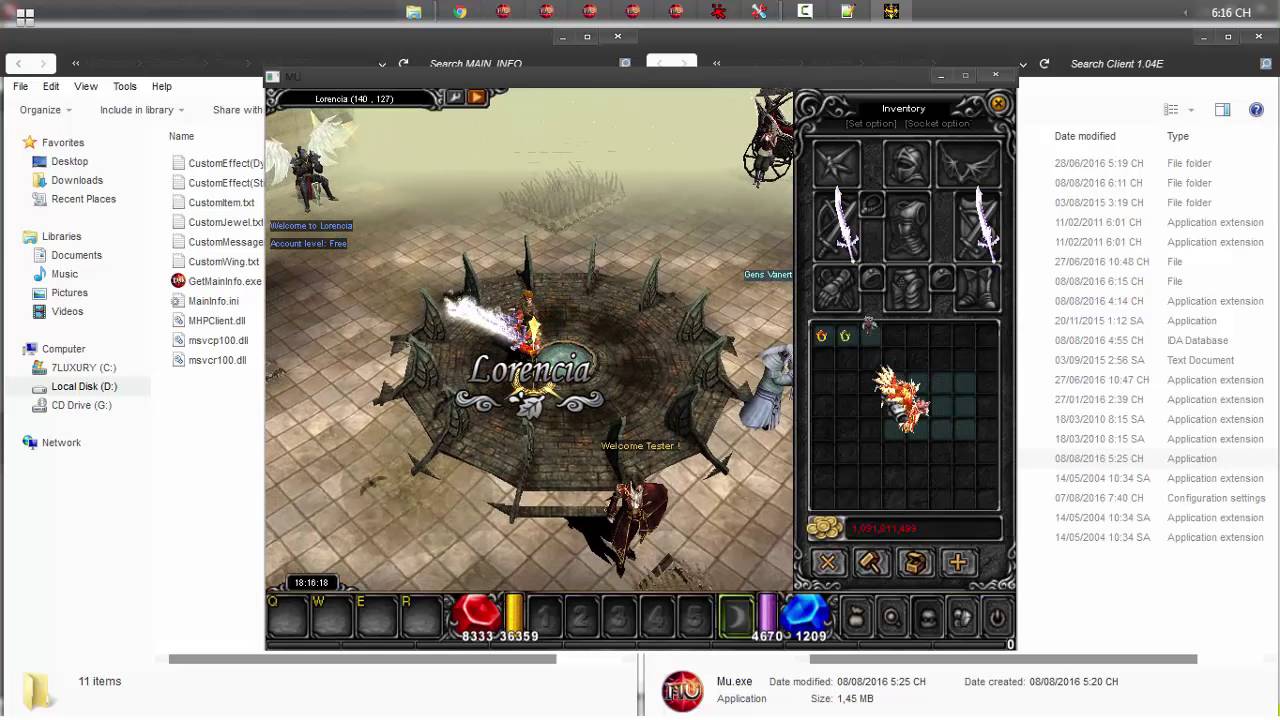Select the Q hotkey slot
Viewport: 1280px width, 720px height.
(287, 615)
